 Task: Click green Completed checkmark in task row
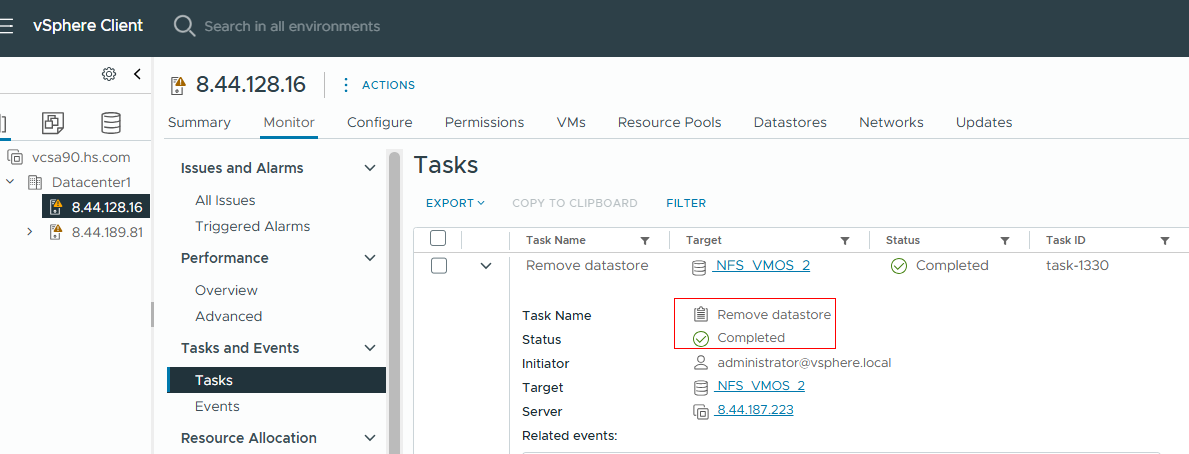(x=899, y=266)
